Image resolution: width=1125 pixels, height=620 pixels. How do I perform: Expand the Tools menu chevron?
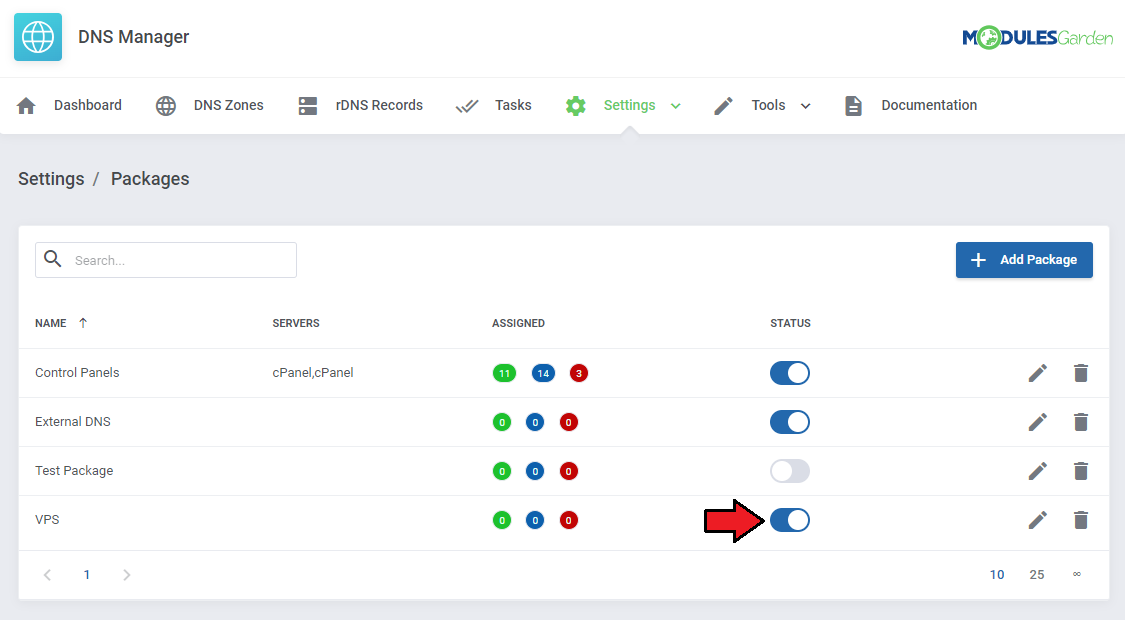pos(806,106)
